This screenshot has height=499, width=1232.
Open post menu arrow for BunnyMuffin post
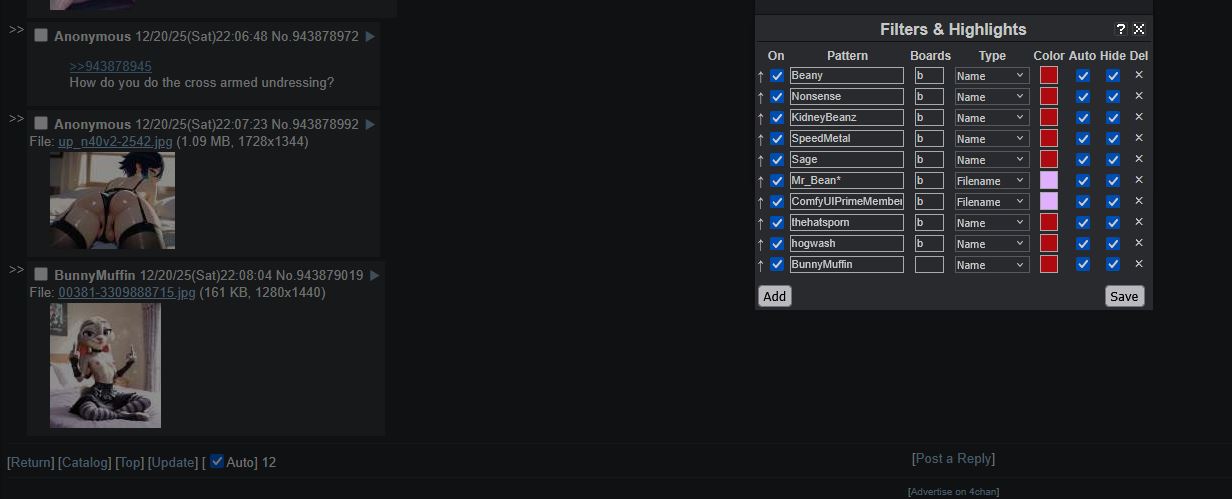374,275
